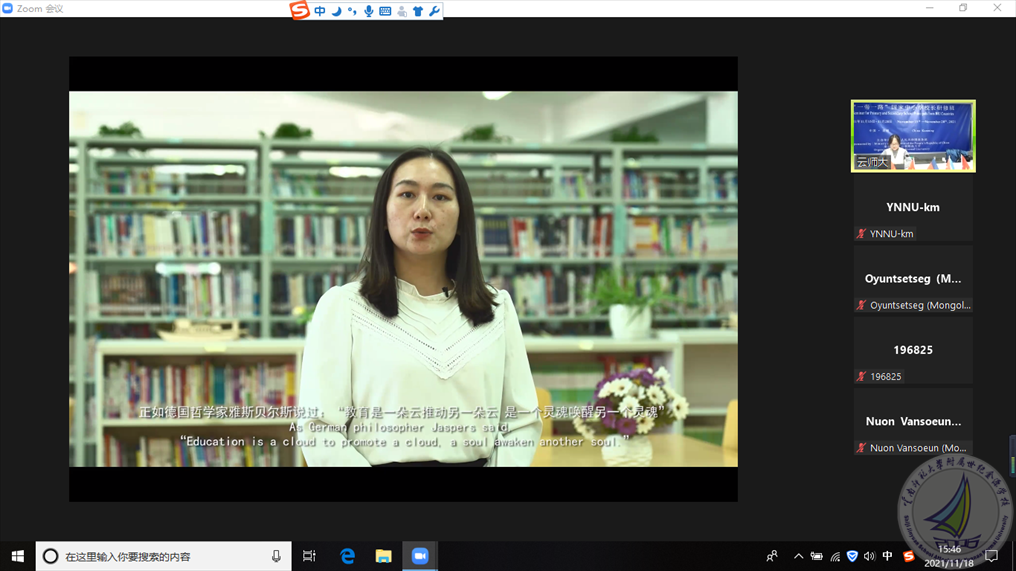Select the YNNU-km participant tile
The width and height of the screenshot is (1016, 571).
(912, 208)
